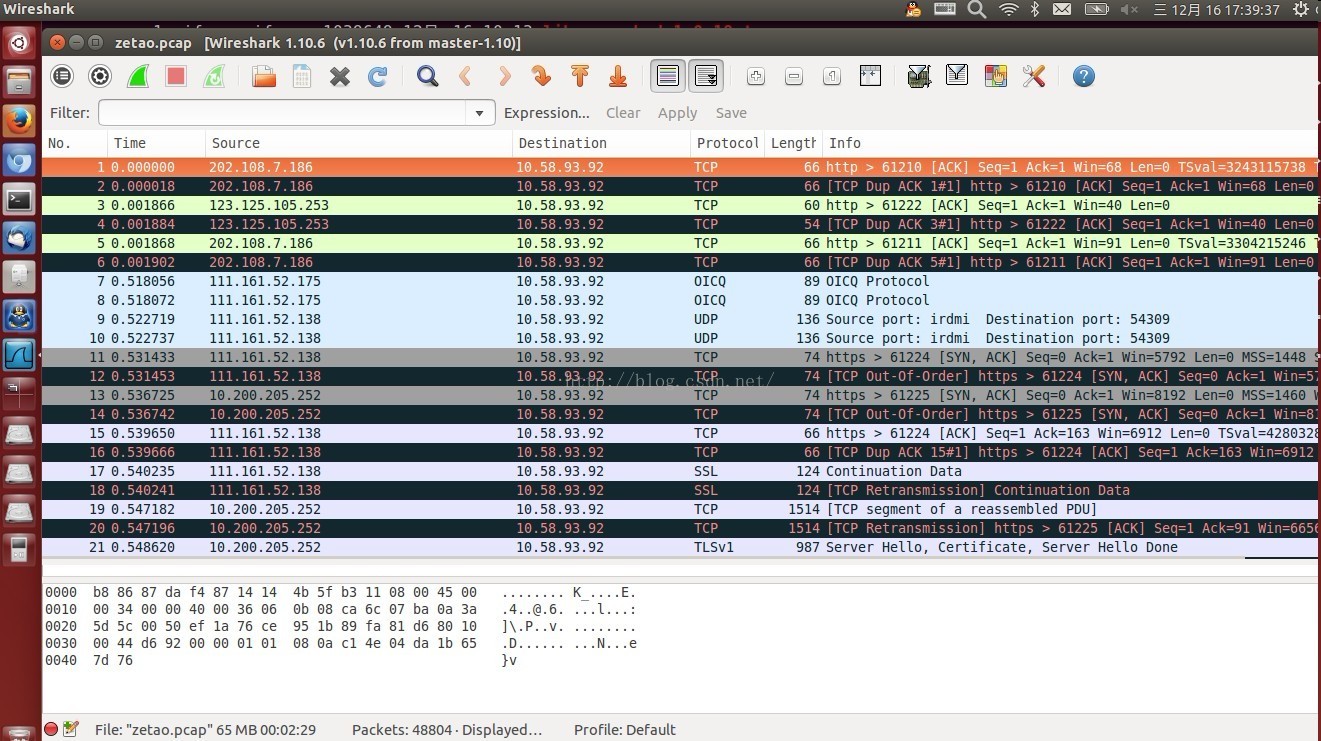Select packet 21 Server Hello row
This screenshot has height=741, width=1321.
pyautogui.click(x=680, y=547)
